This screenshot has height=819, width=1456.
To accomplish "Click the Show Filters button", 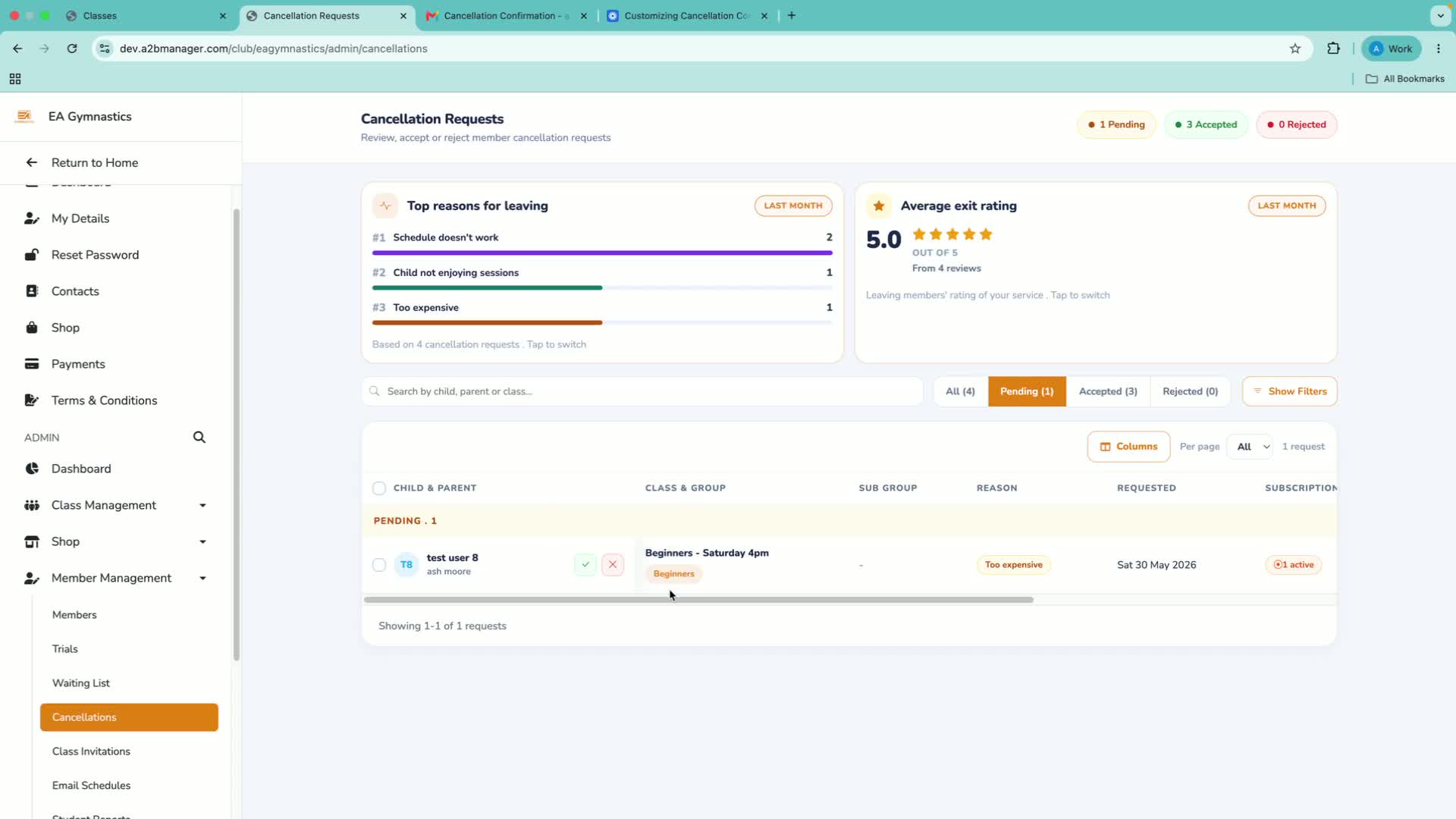I will pos(1290,391).
